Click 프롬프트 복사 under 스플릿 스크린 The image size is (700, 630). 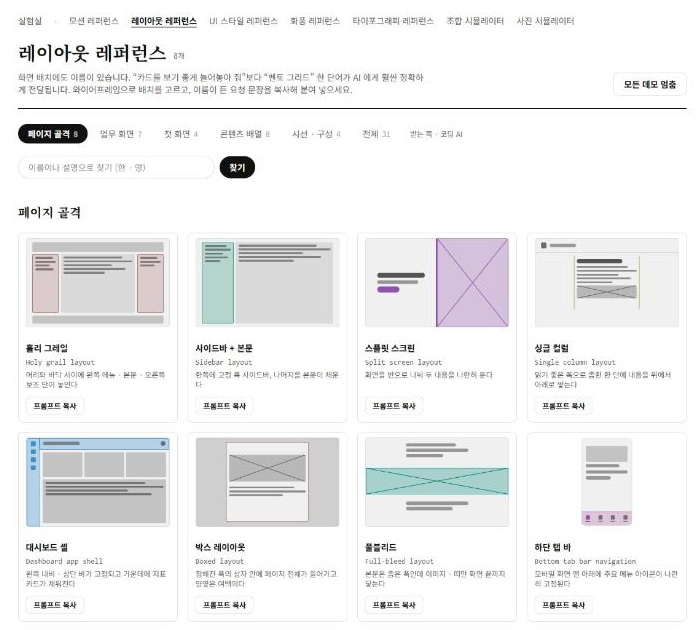pyautogui.click(x=394, y=406)
